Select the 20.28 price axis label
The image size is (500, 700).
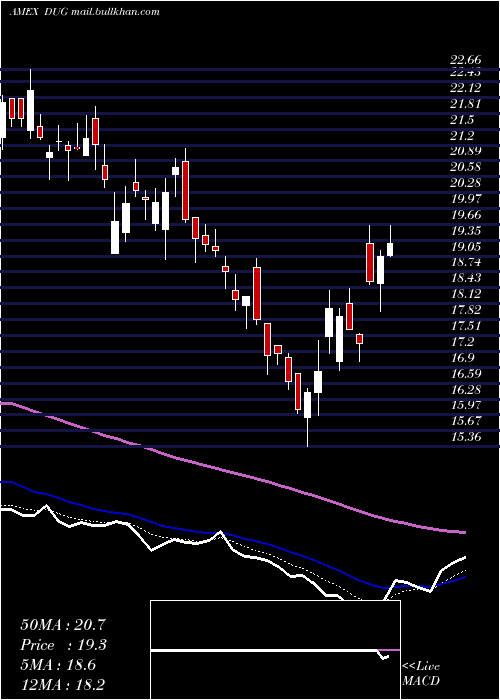coord(465,183)
